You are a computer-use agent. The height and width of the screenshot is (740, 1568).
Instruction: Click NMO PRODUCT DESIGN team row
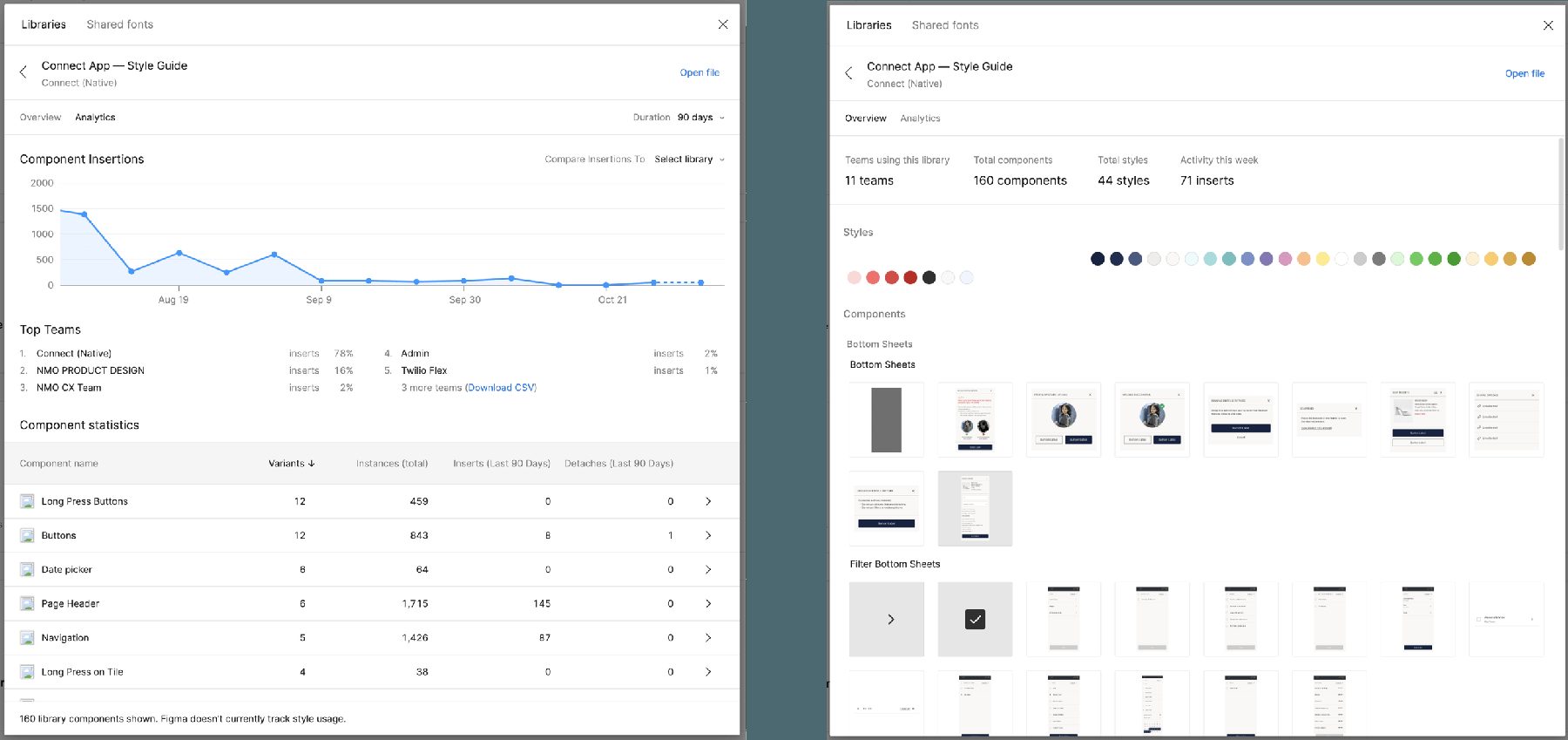[x=186, y=370]
